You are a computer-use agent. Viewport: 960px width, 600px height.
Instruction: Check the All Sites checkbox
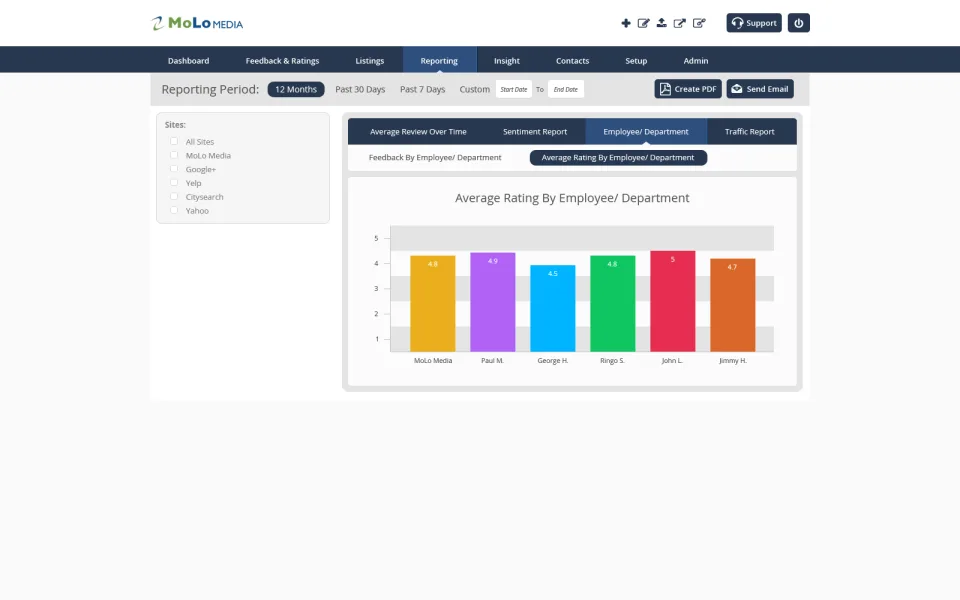(174, 141)
